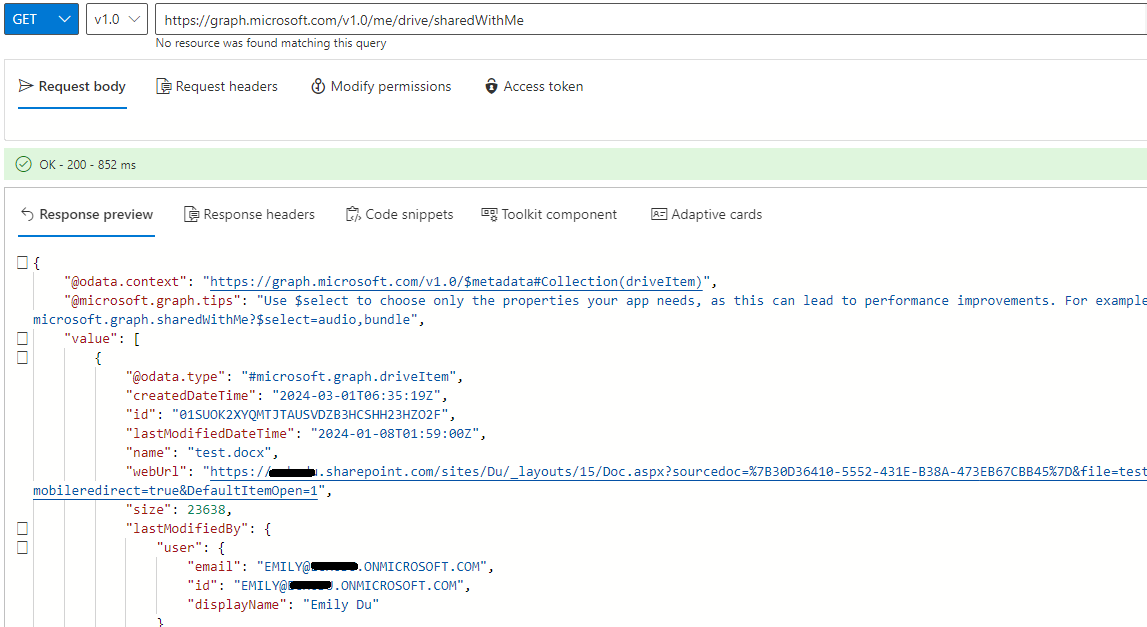This screenshot has width=1147, height=627.
Task: Click the lastModifiedDateTime value 2024-01-08T01:59:00Z
Action: 395,434
